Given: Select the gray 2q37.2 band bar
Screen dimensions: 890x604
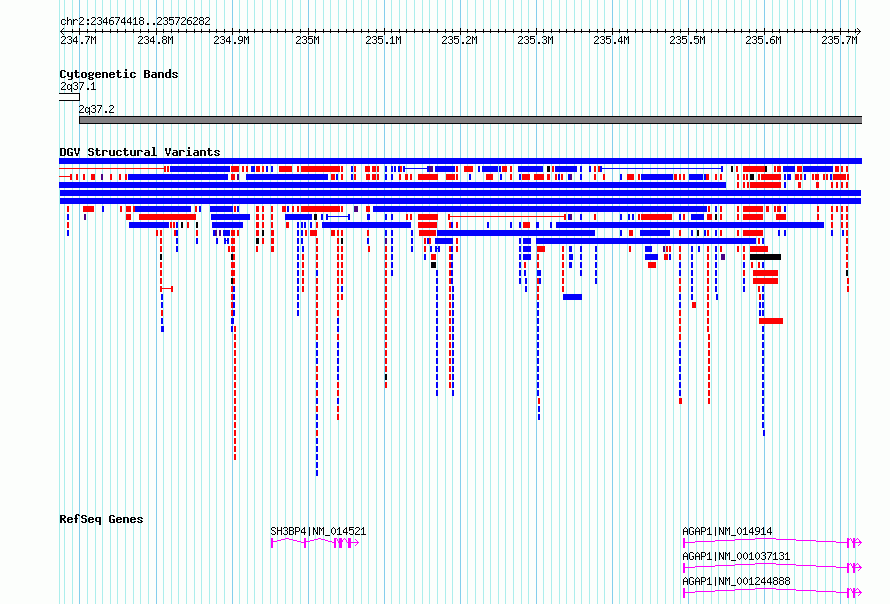Looking at the screenshot, I should [471, 120].
